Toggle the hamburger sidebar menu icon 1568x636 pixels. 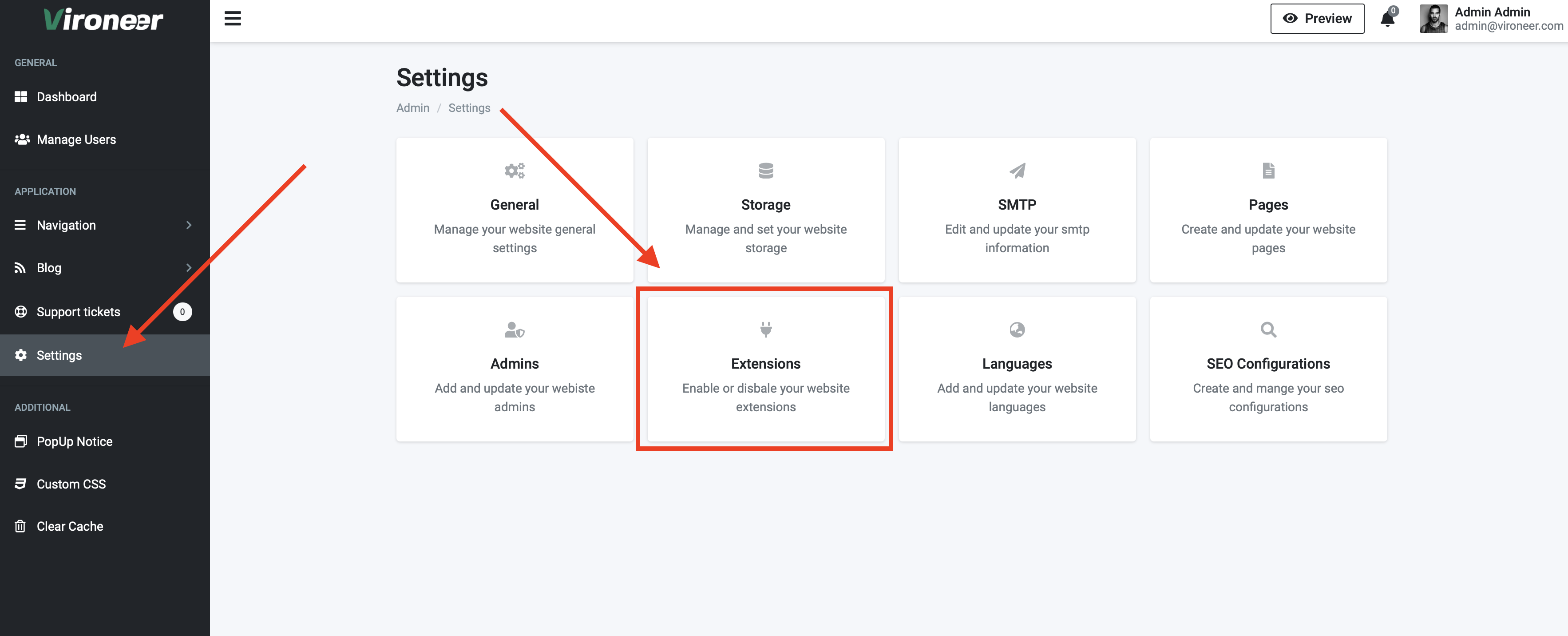click(233, 18)
